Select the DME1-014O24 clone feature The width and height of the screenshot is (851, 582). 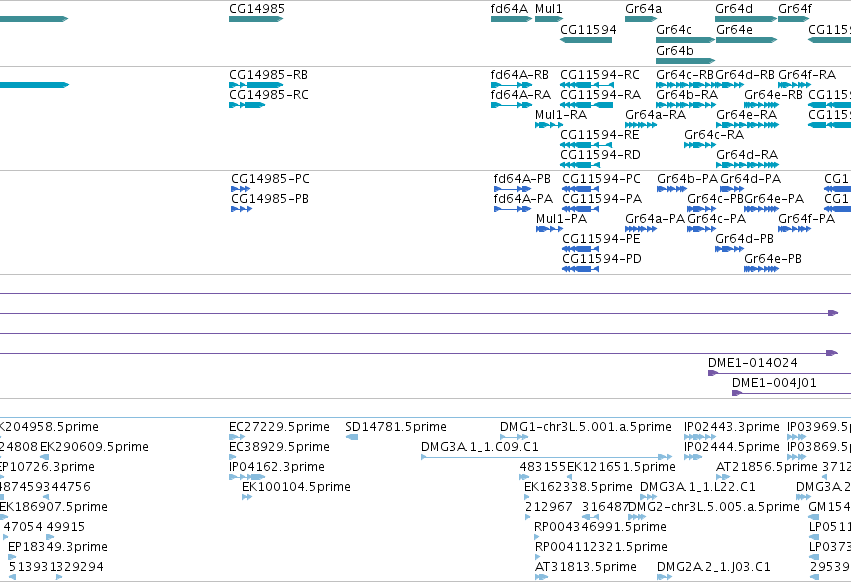779,373
